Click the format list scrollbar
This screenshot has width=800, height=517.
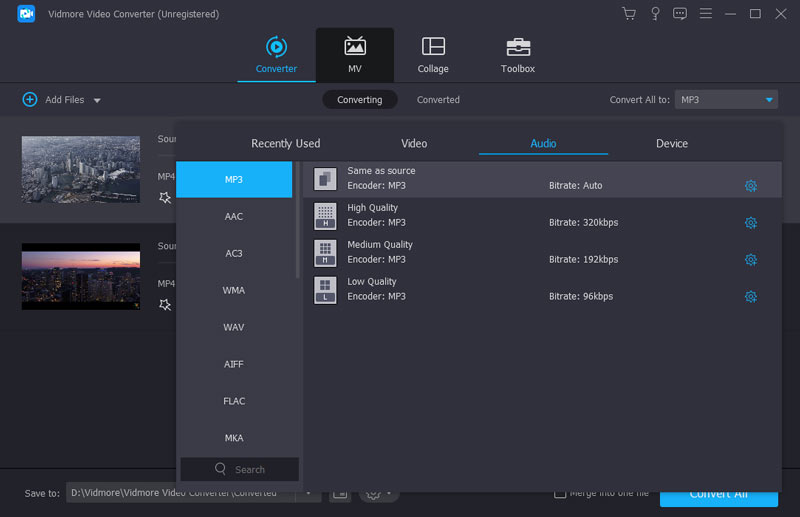pos(297,220)
